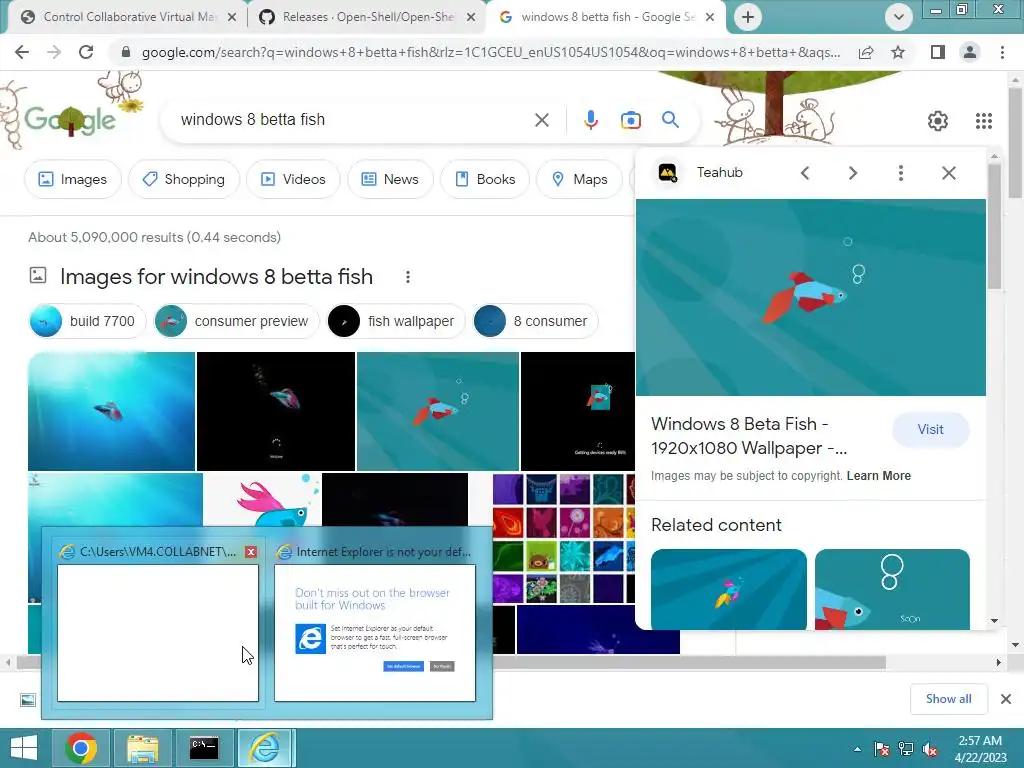This screenshot has height=768, width=1024.
Task: Filter results by Images
Action: pyautogui.click(x=72, y=179)
